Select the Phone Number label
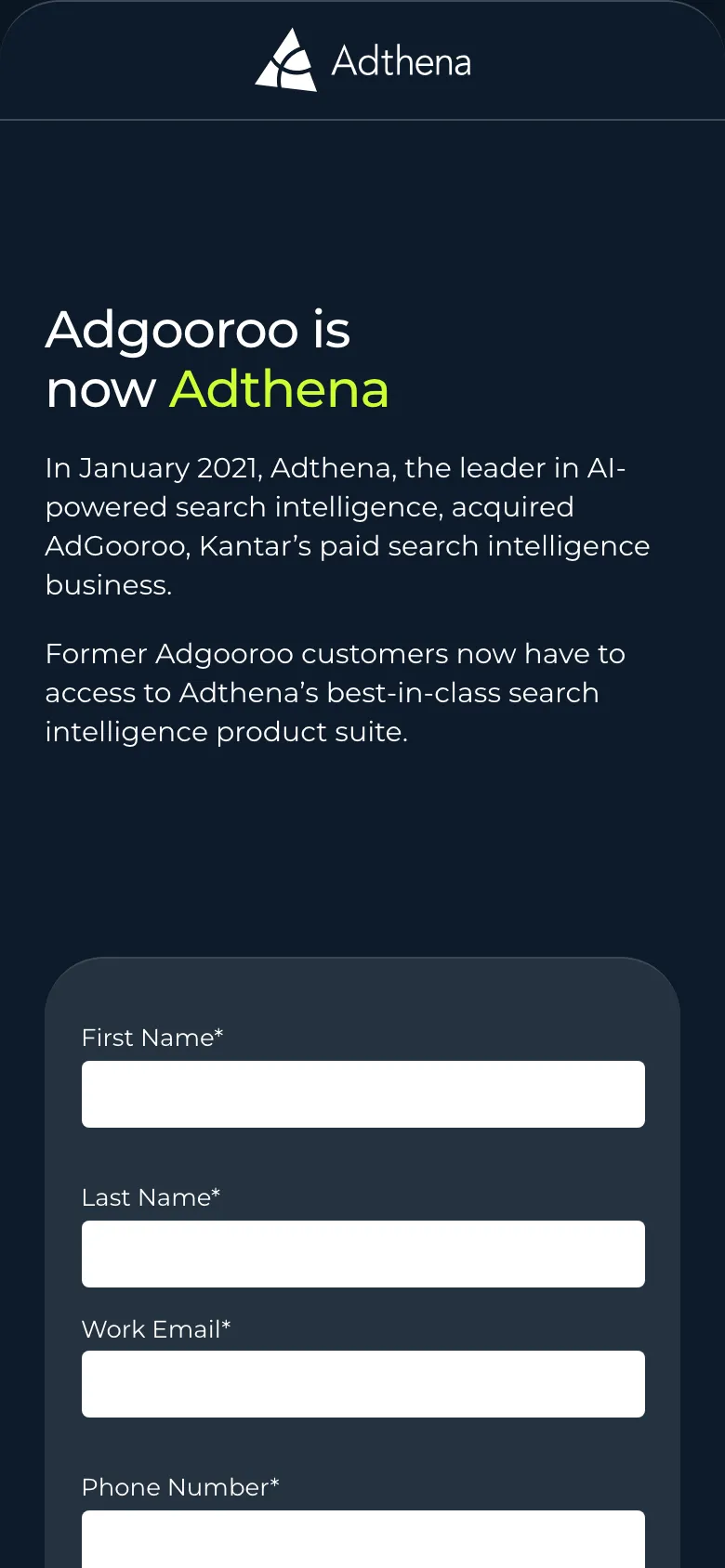 (x=179, y=1487)
